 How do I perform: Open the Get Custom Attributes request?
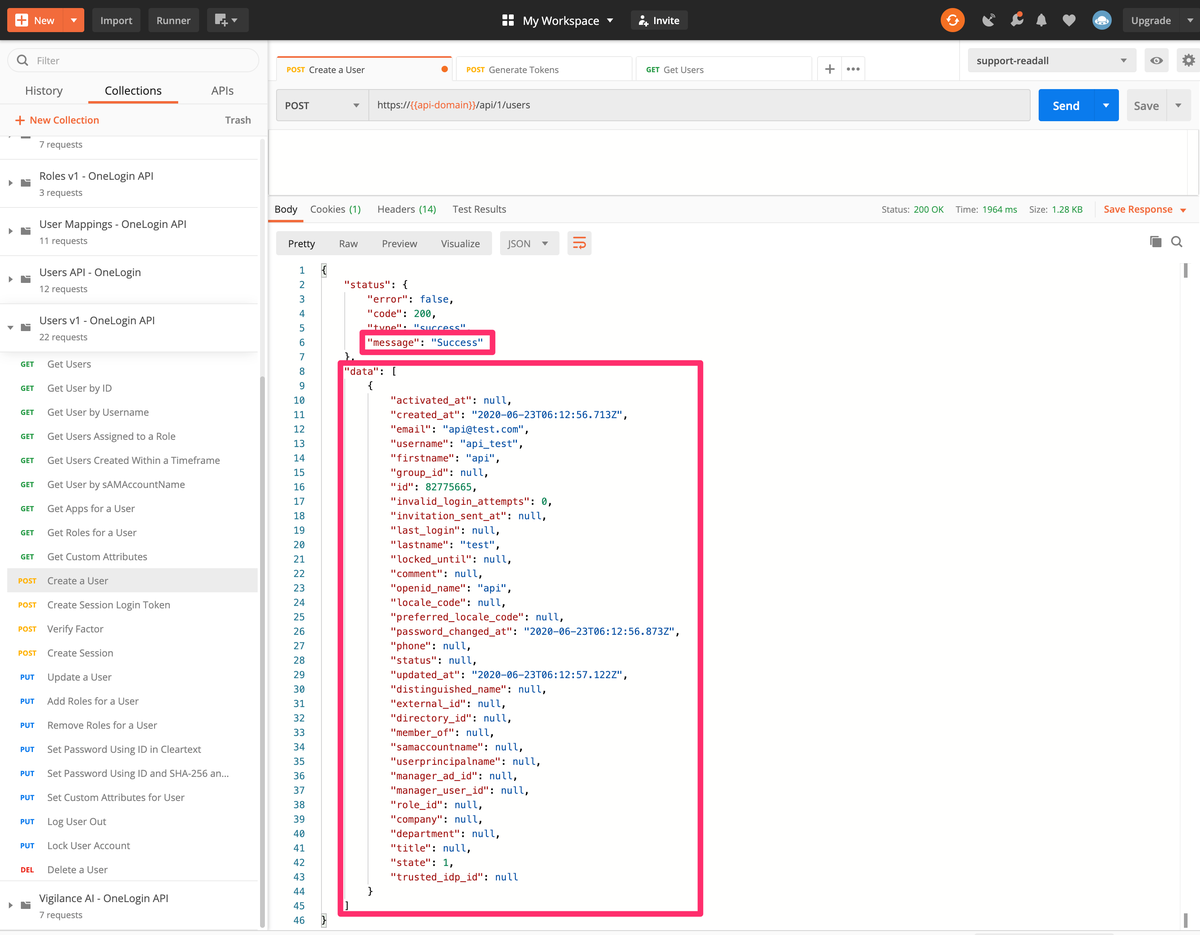coord(132,557)
